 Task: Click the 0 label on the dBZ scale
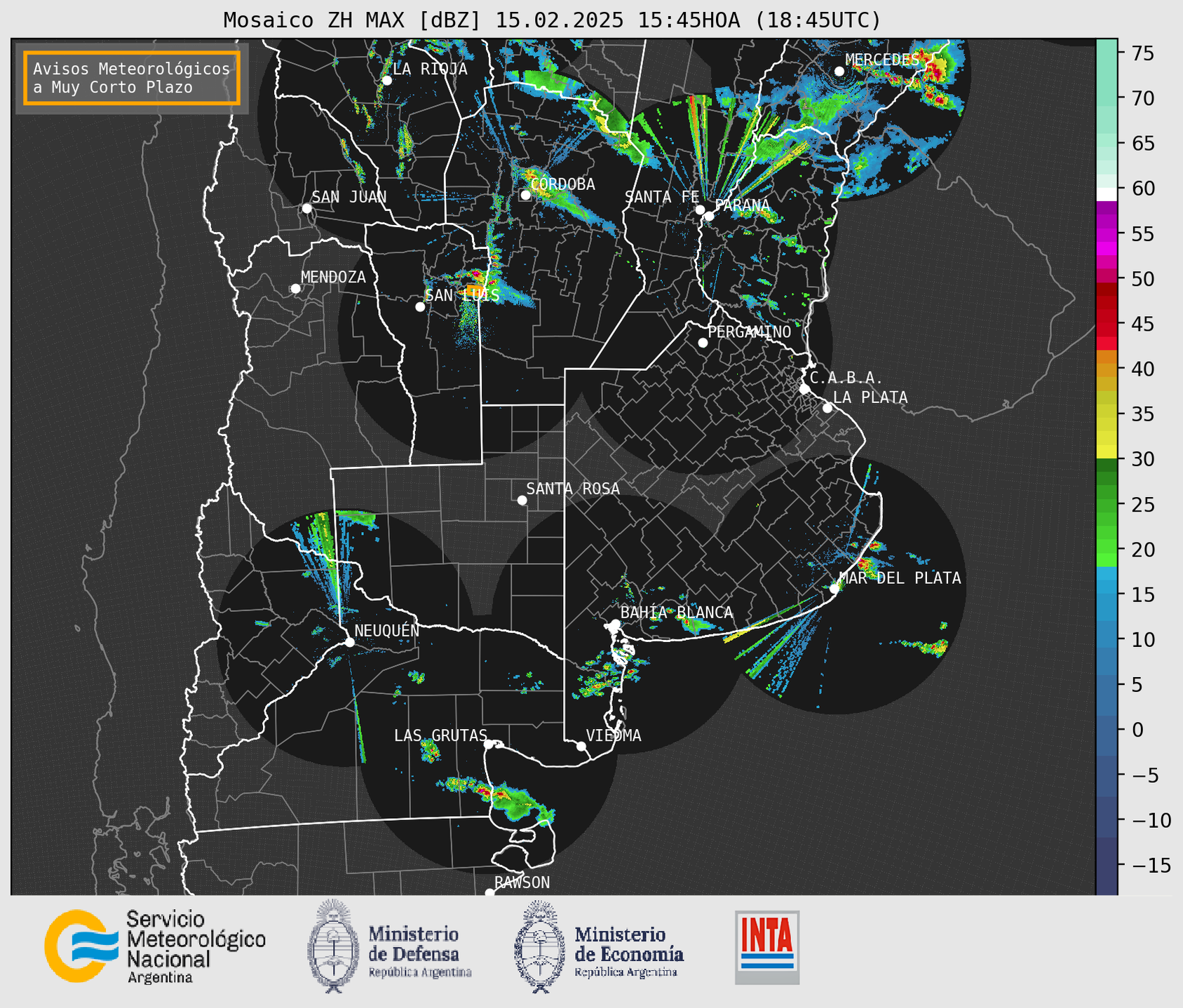coord(1137,730)
